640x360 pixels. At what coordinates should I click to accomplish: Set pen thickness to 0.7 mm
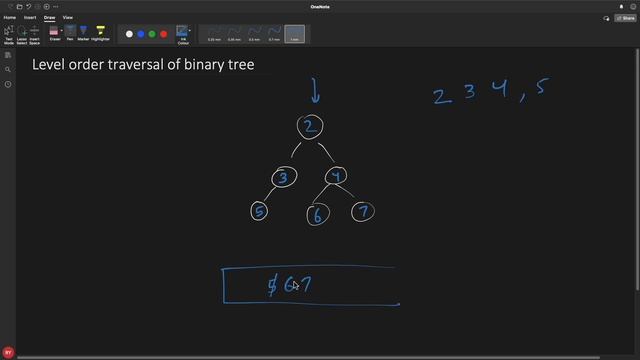click(x=274, y=34)
